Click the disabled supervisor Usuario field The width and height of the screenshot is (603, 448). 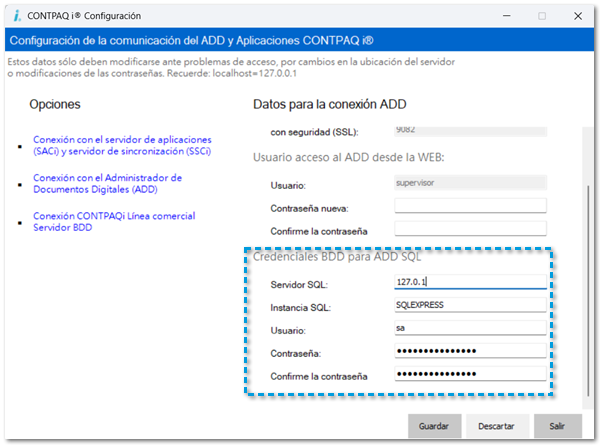click(470, 183)
